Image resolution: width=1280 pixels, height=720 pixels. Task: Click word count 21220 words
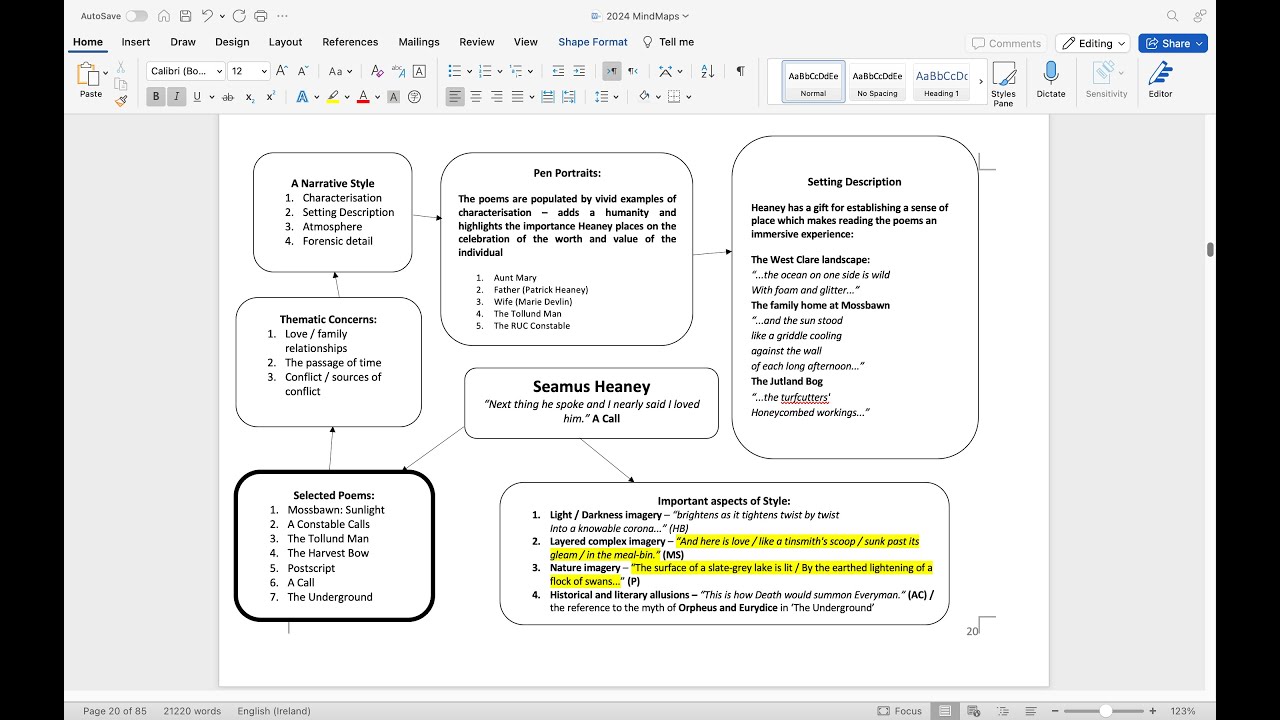(193, 711)
